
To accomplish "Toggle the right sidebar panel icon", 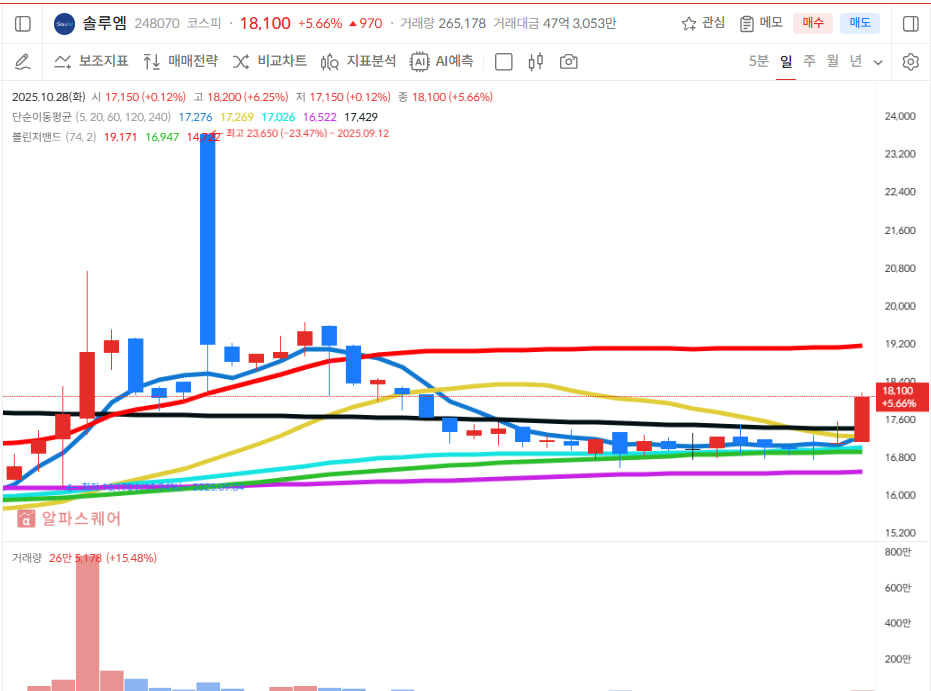I will [x=910, y=23].
